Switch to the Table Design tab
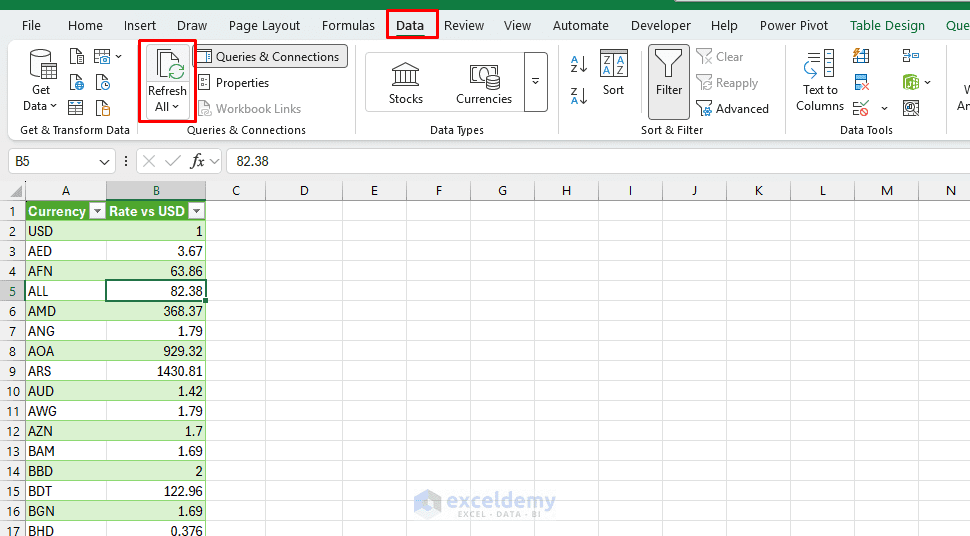 (x=887, y=25)
